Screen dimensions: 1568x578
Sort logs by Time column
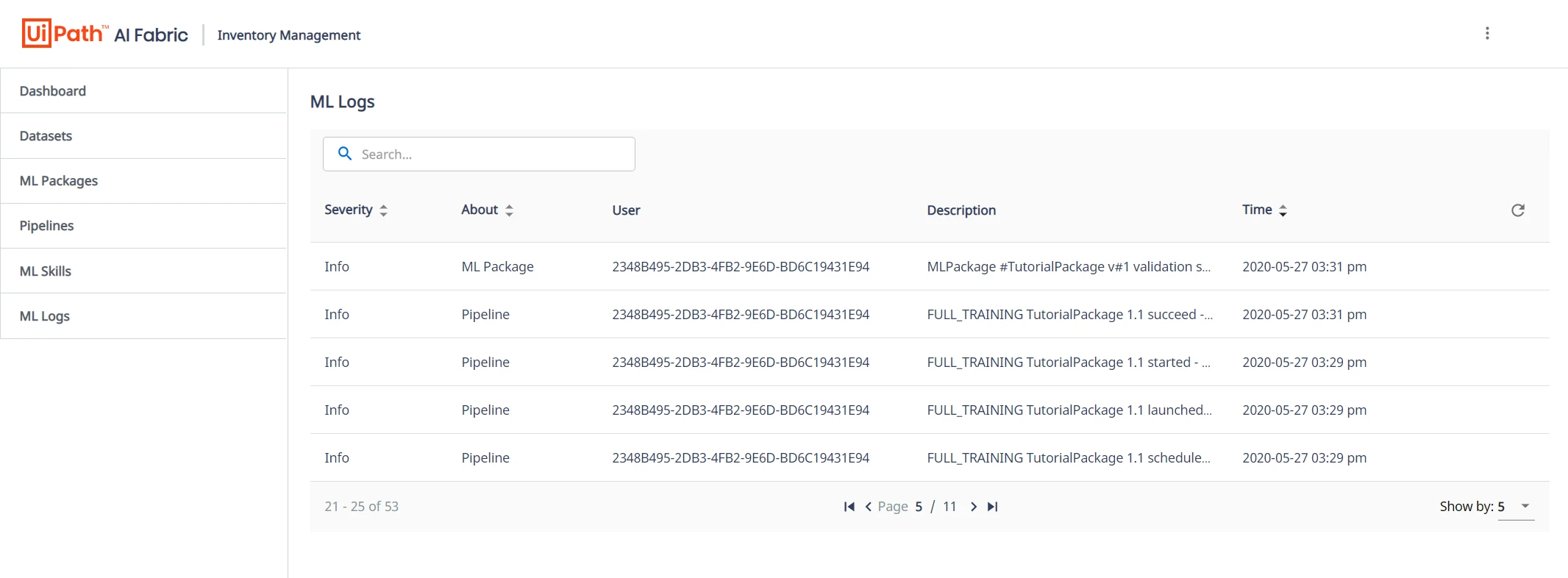coord(1264,210)
